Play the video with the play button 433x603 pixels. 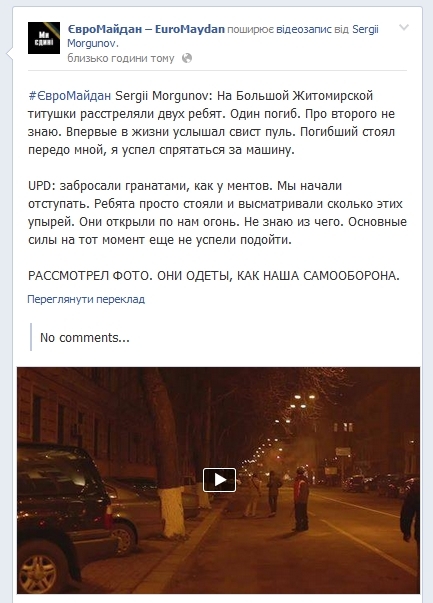pos(220,480)
